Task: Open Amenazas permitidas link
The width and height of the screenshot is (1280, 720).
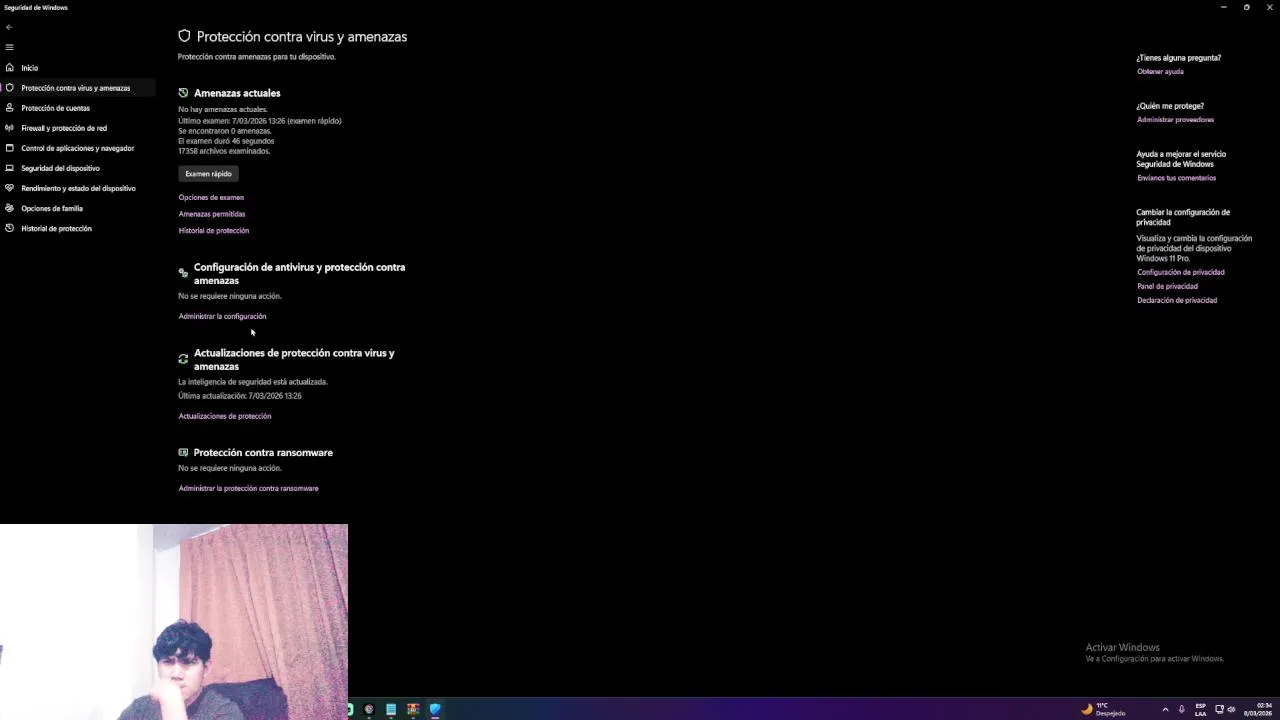Action: click(x=212, y=214)
